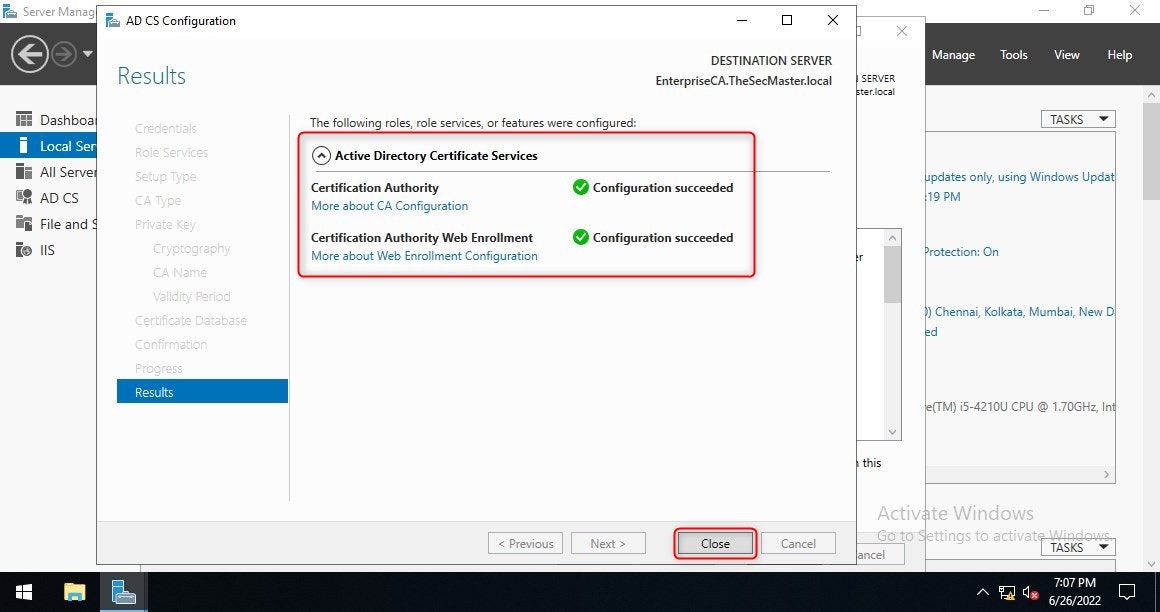The image size is (1160, 612).
Task: Open the Windows Start menu
Action: [x=24, y=592]
